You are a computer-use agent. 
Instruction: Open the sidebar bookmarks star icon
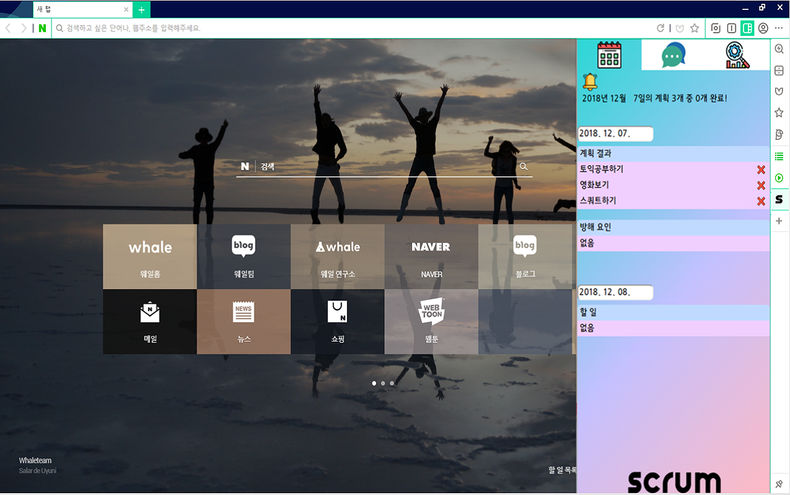click(779, 112)
